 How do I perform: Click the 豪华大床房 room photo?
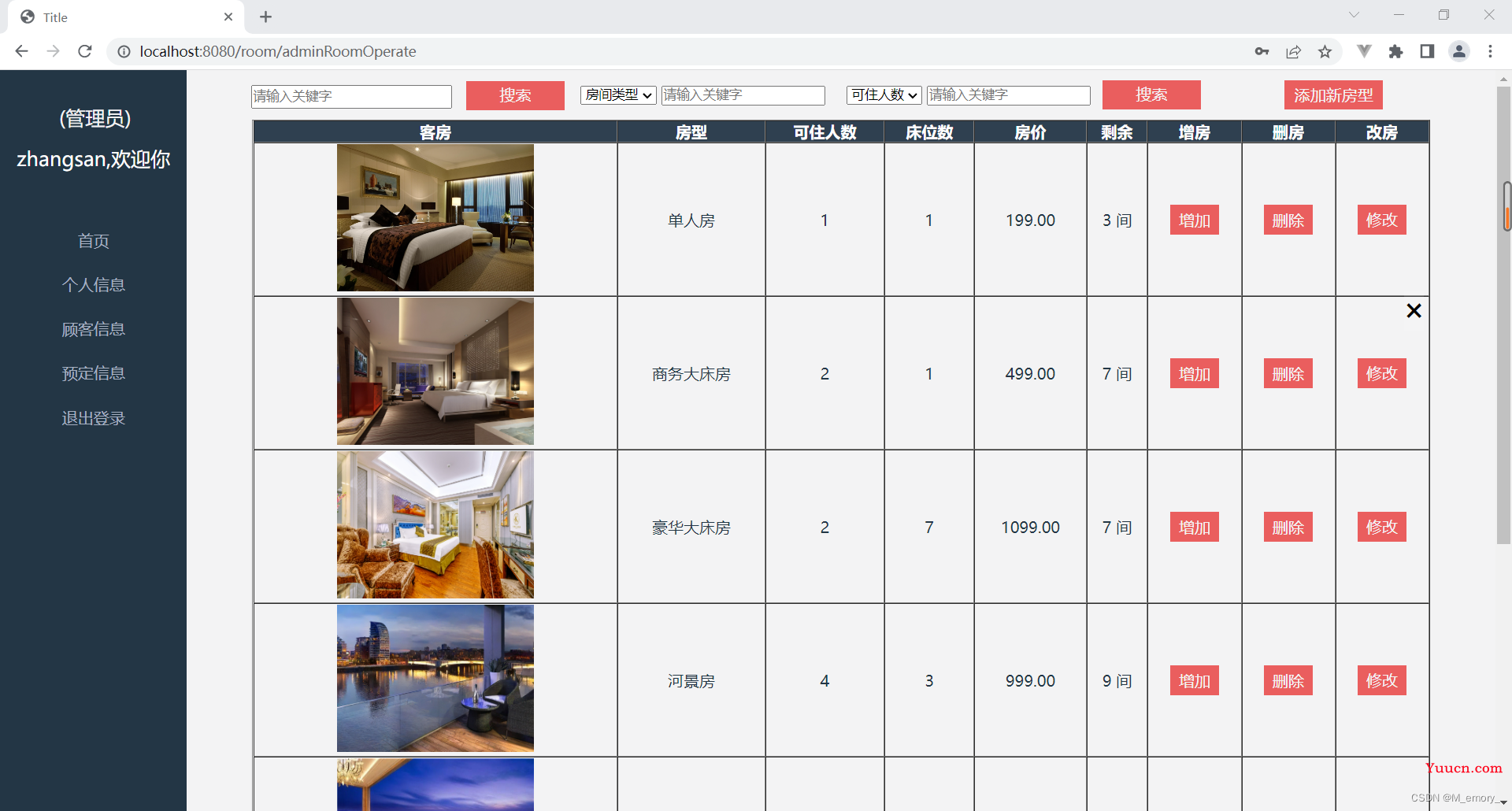(435, 524)
